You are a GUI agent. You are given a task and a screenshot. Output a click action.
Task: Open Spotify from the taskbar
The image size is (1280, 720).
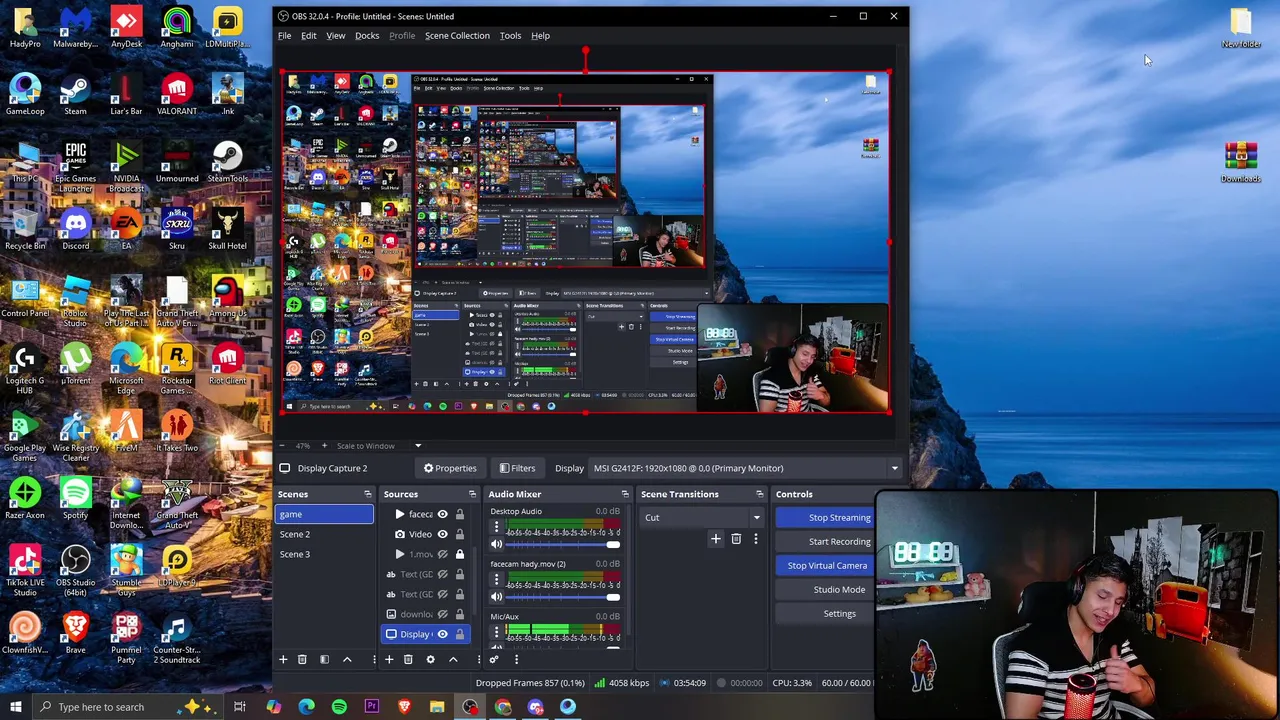point(339,707)
